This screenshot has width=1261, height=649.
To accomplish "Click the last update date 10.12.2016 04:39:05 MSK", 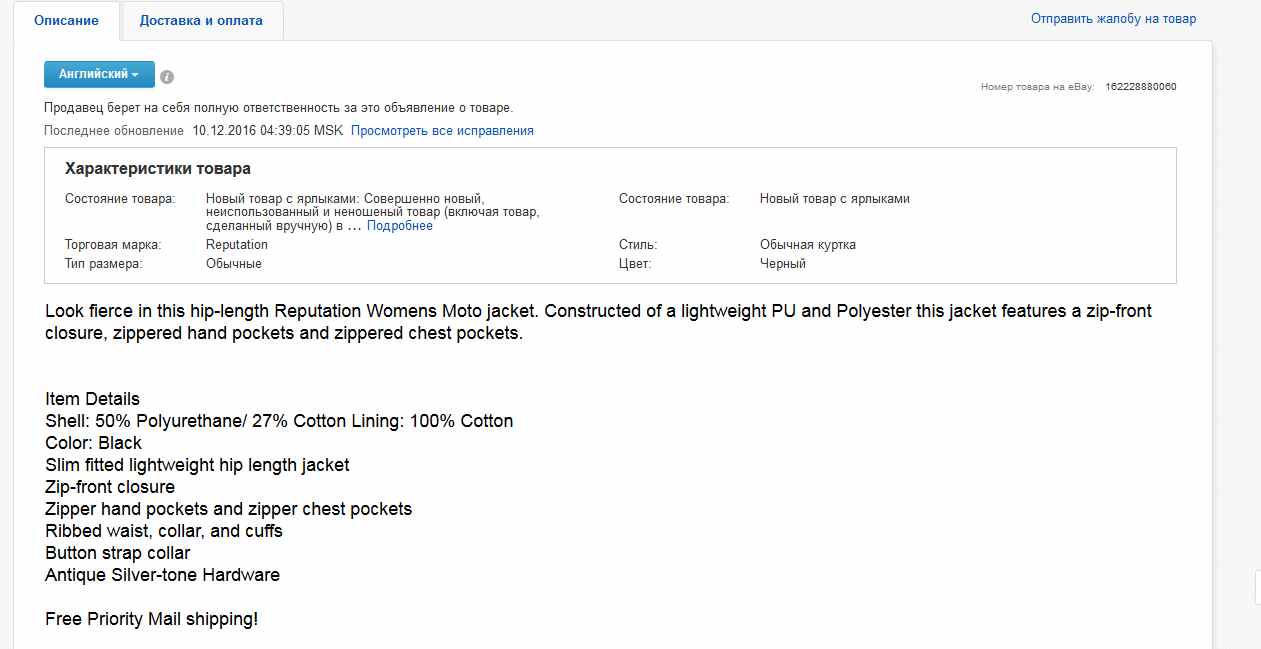I will [x=268, y=131].
